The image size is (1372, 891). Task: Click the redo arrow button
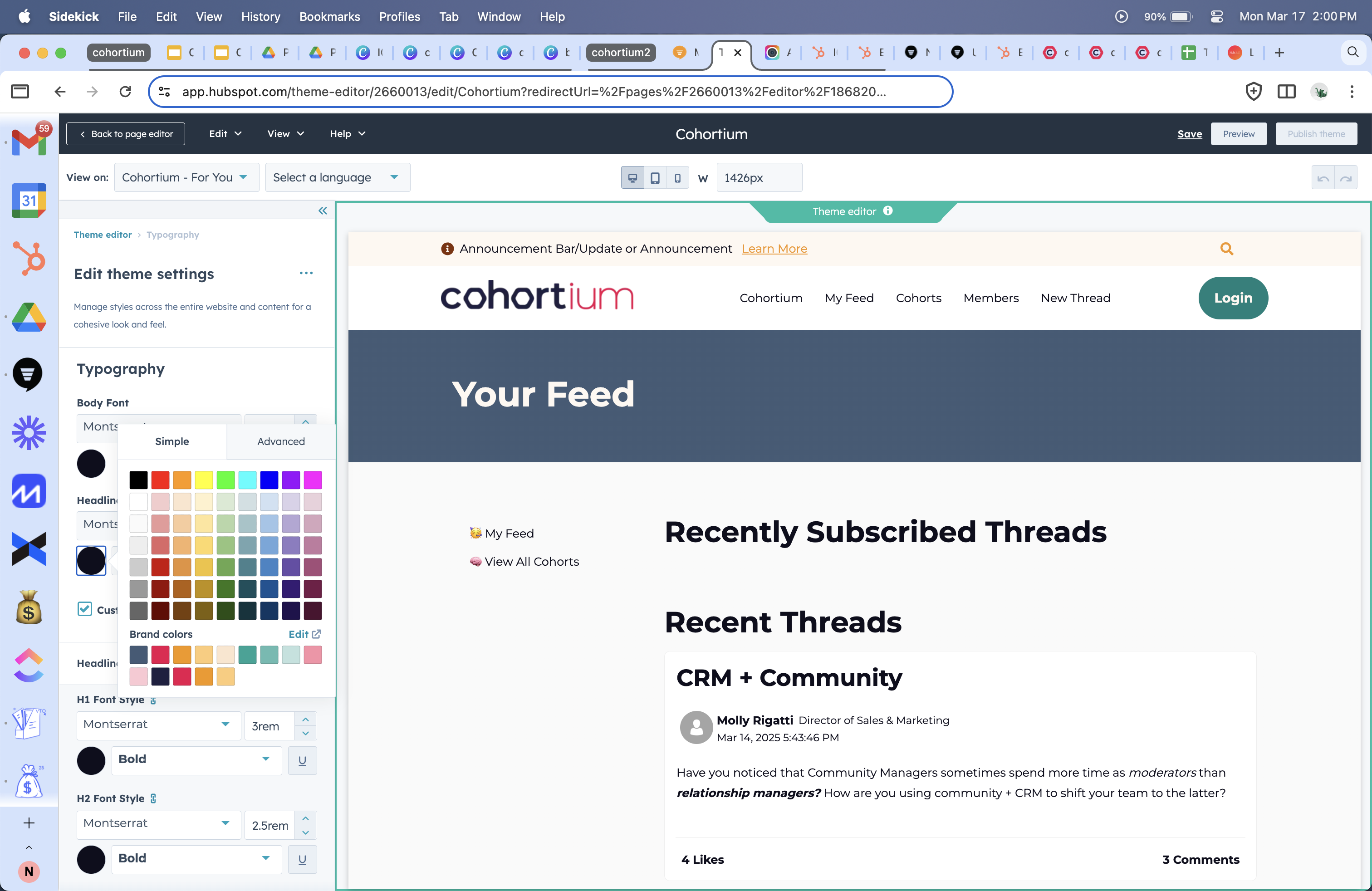pos(1346,177)
